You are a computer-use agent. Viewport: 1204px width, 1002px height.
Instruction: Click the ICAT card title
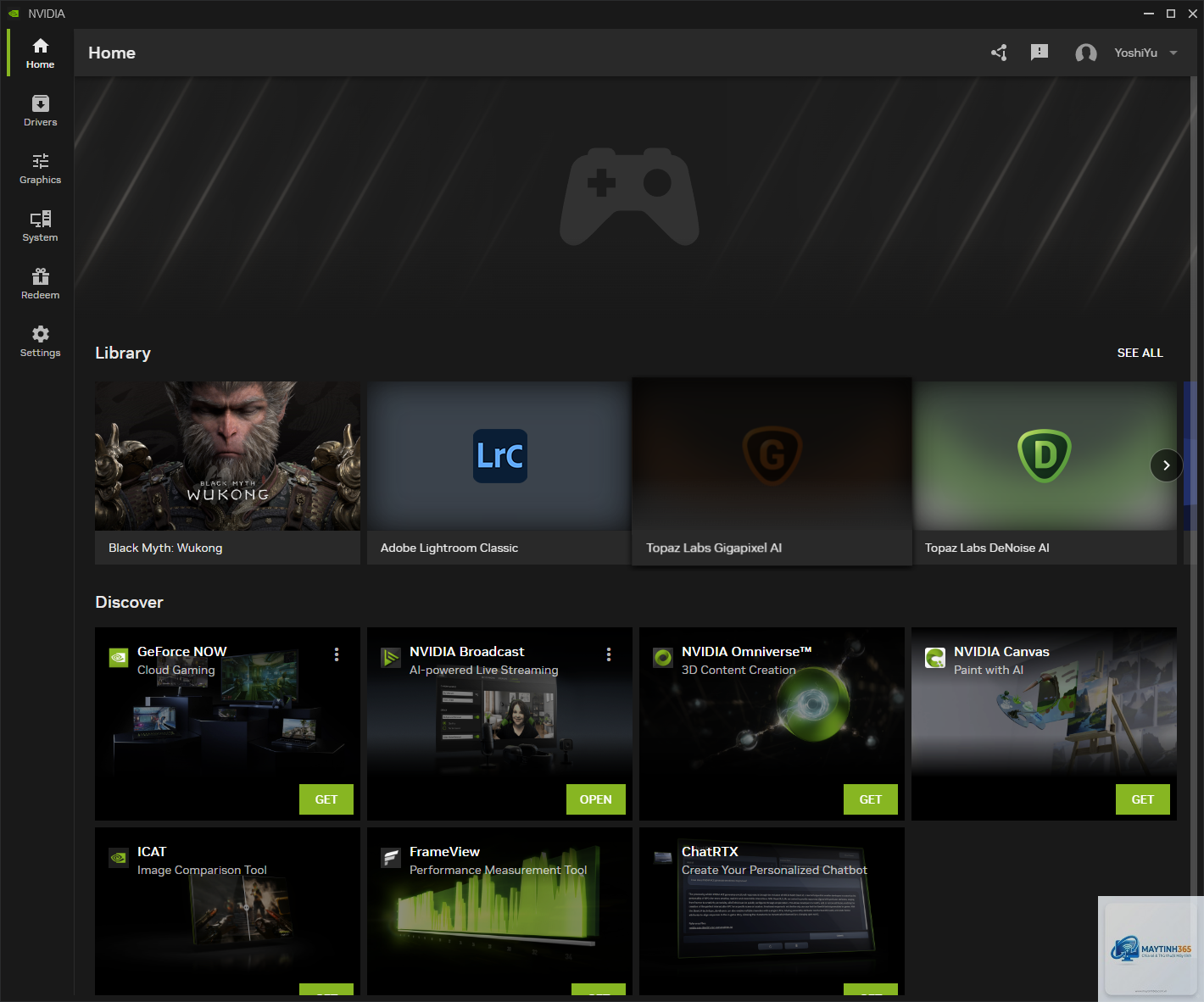click(x=152, y=852)
